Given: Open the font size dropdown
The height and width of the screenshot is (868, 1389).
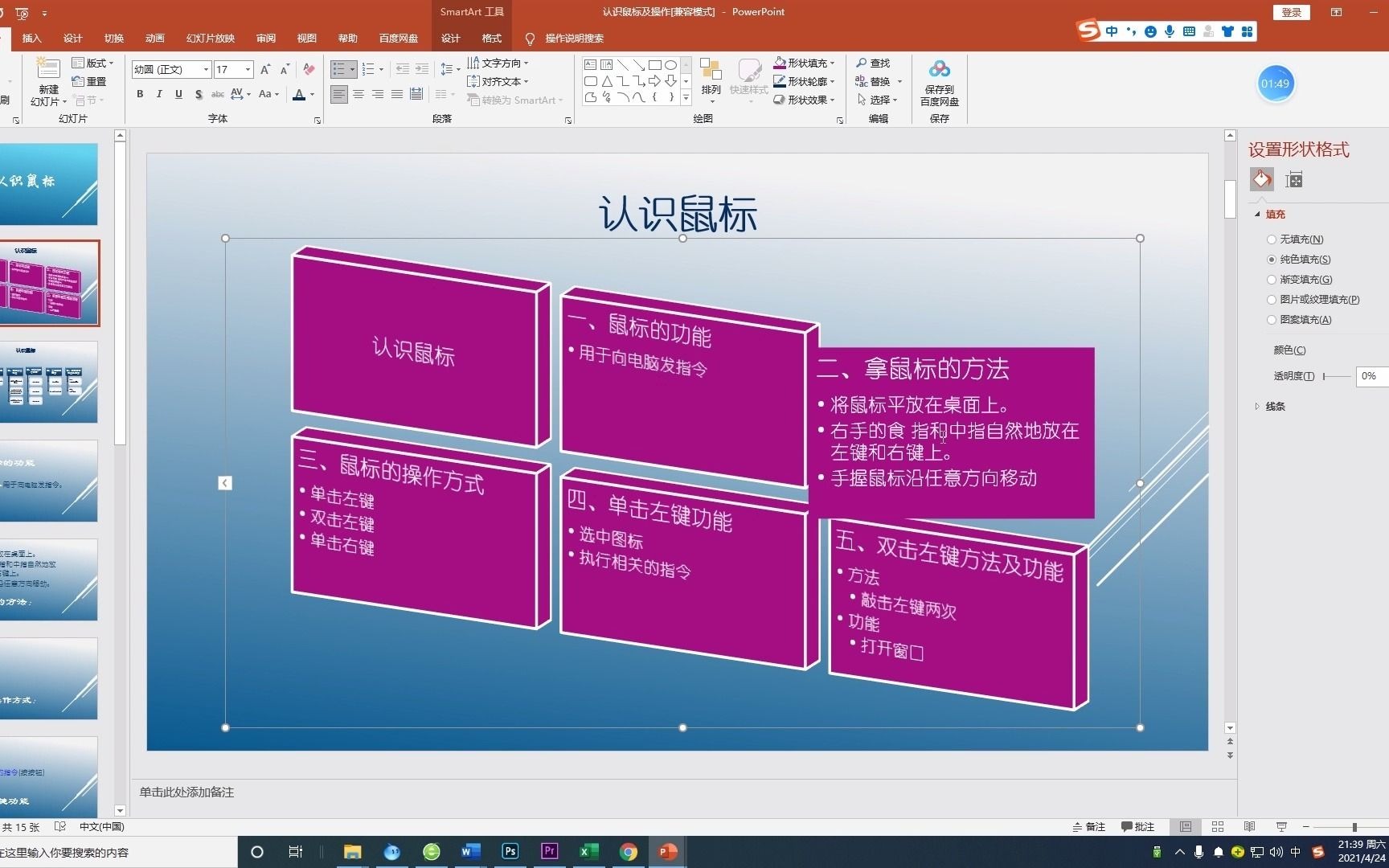Looking at the screenshot, I should pos(248,69).
